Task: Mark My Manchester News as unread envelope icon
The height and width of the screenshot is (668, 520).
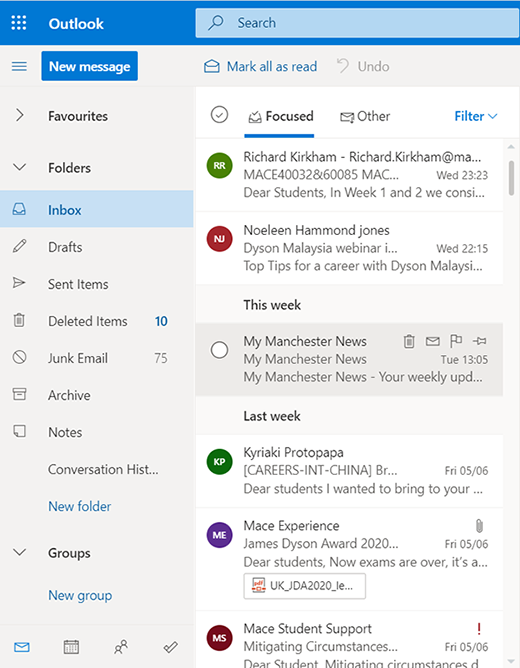Action: [x=433, y=341]
